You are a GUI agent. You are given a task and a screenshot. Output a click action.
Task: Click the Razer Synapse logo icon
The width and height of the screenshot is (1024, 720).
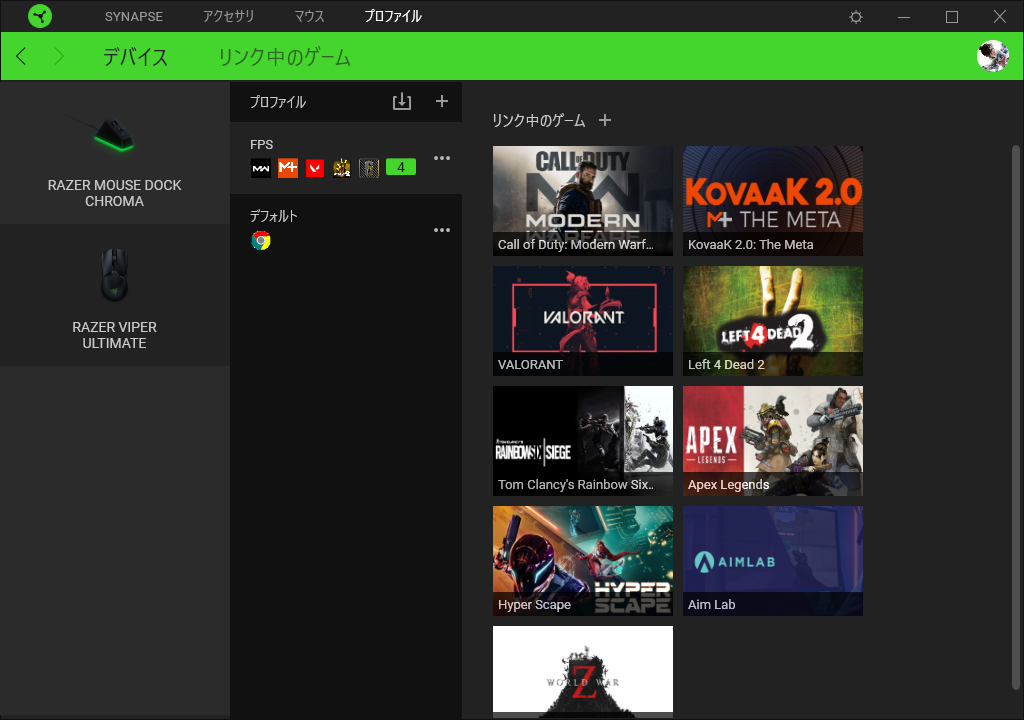point(40,16)
